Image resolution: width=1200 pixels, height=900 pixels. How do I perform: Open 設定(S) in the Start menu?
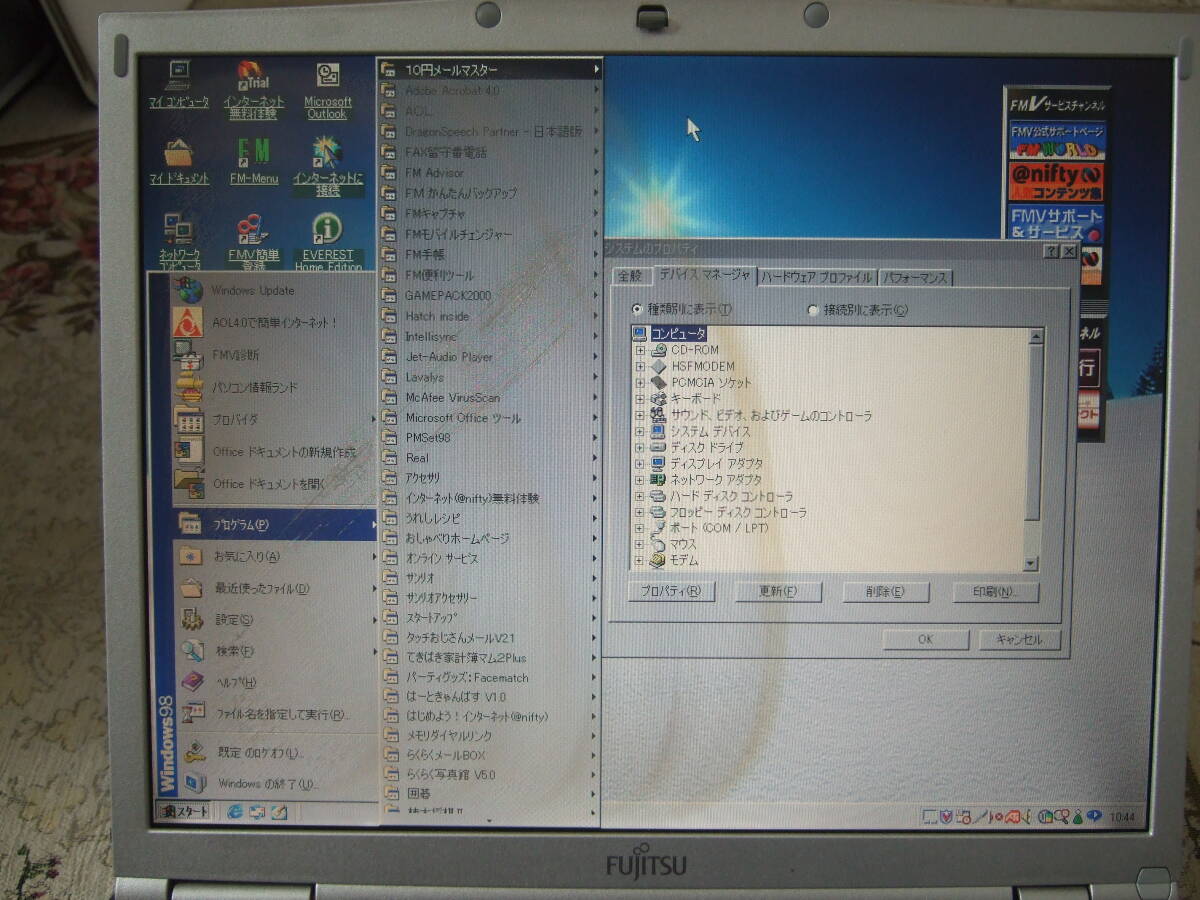pyautogui.click(x=275, y=620)
